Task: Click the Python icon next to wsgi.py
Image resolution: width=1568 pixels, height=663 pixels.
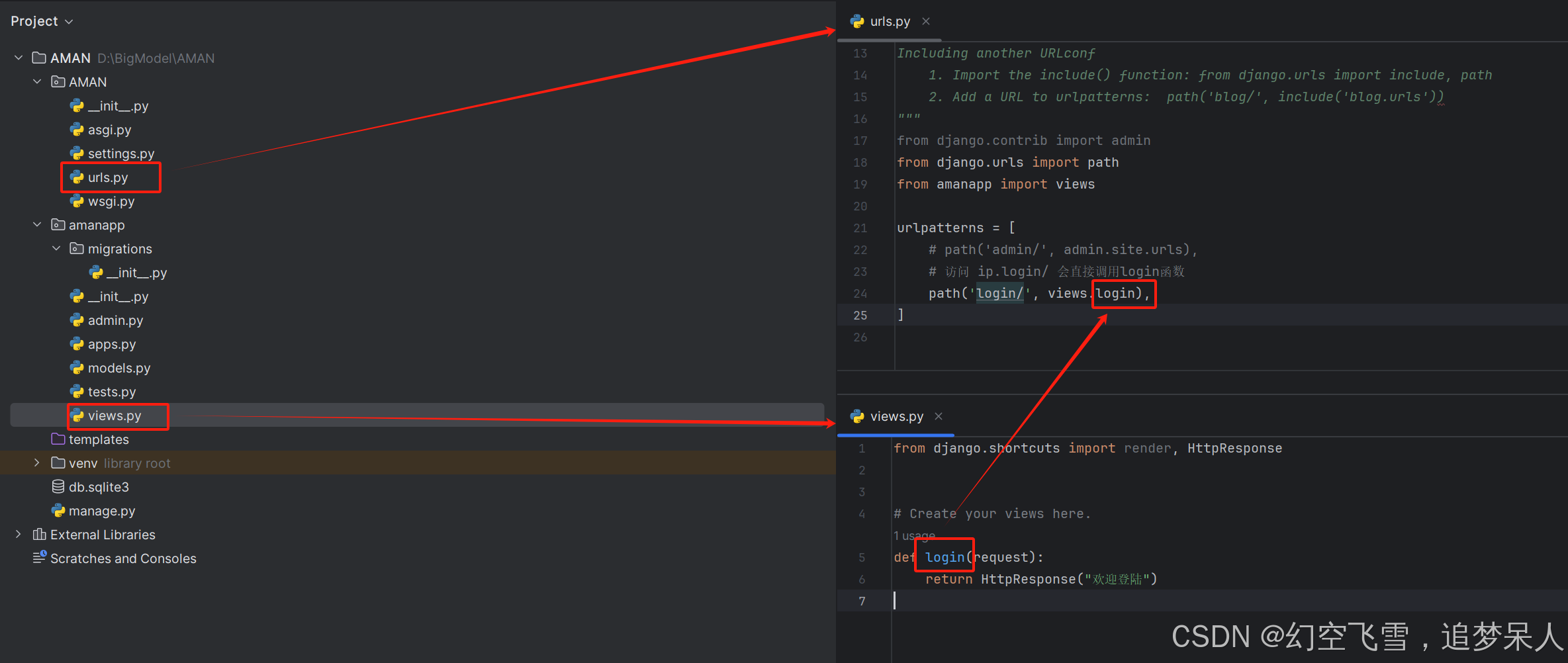Action: coord(77,200)
